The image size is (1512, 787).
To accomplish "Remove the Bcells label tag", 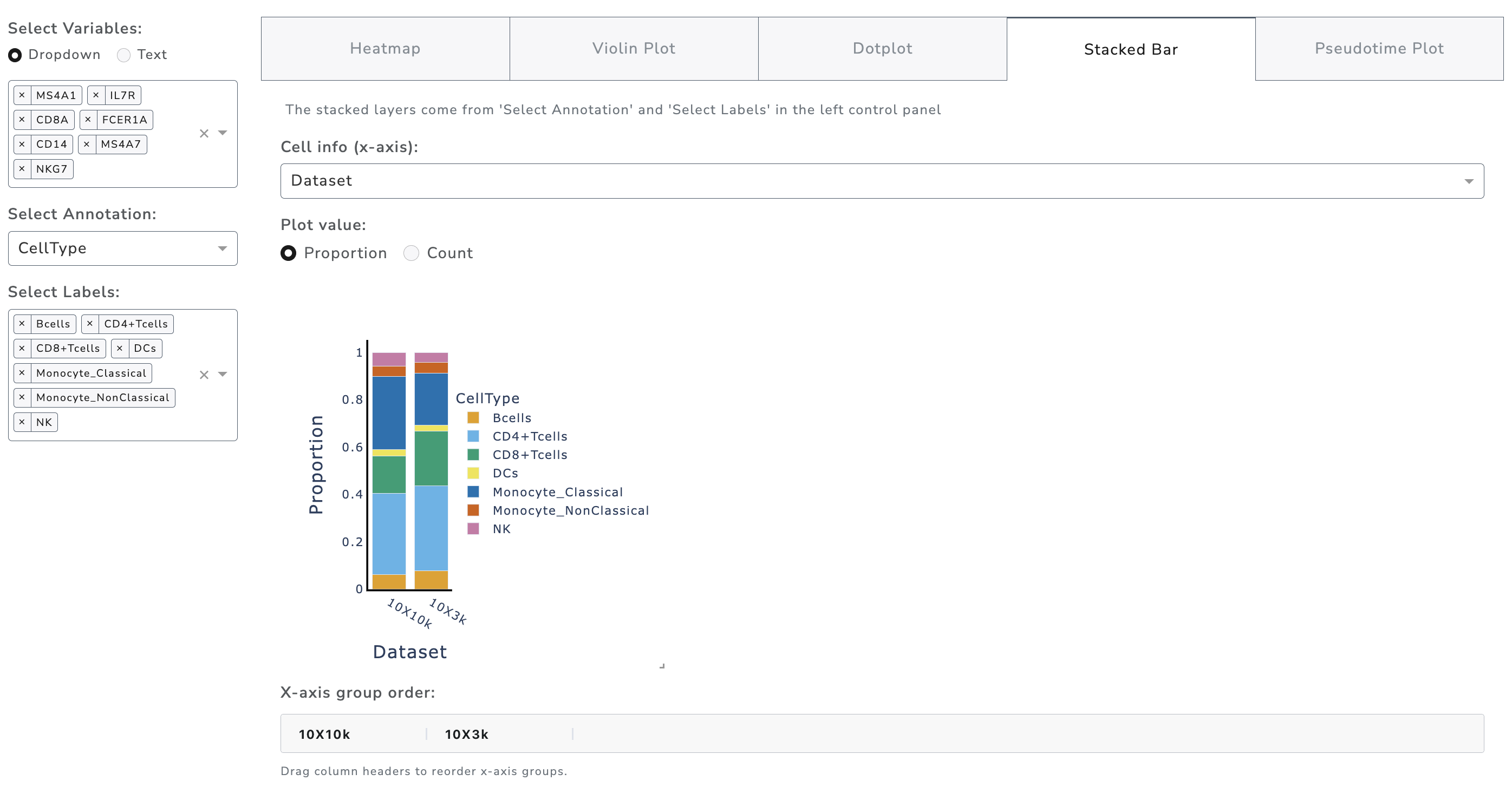I will coord(22,324).
